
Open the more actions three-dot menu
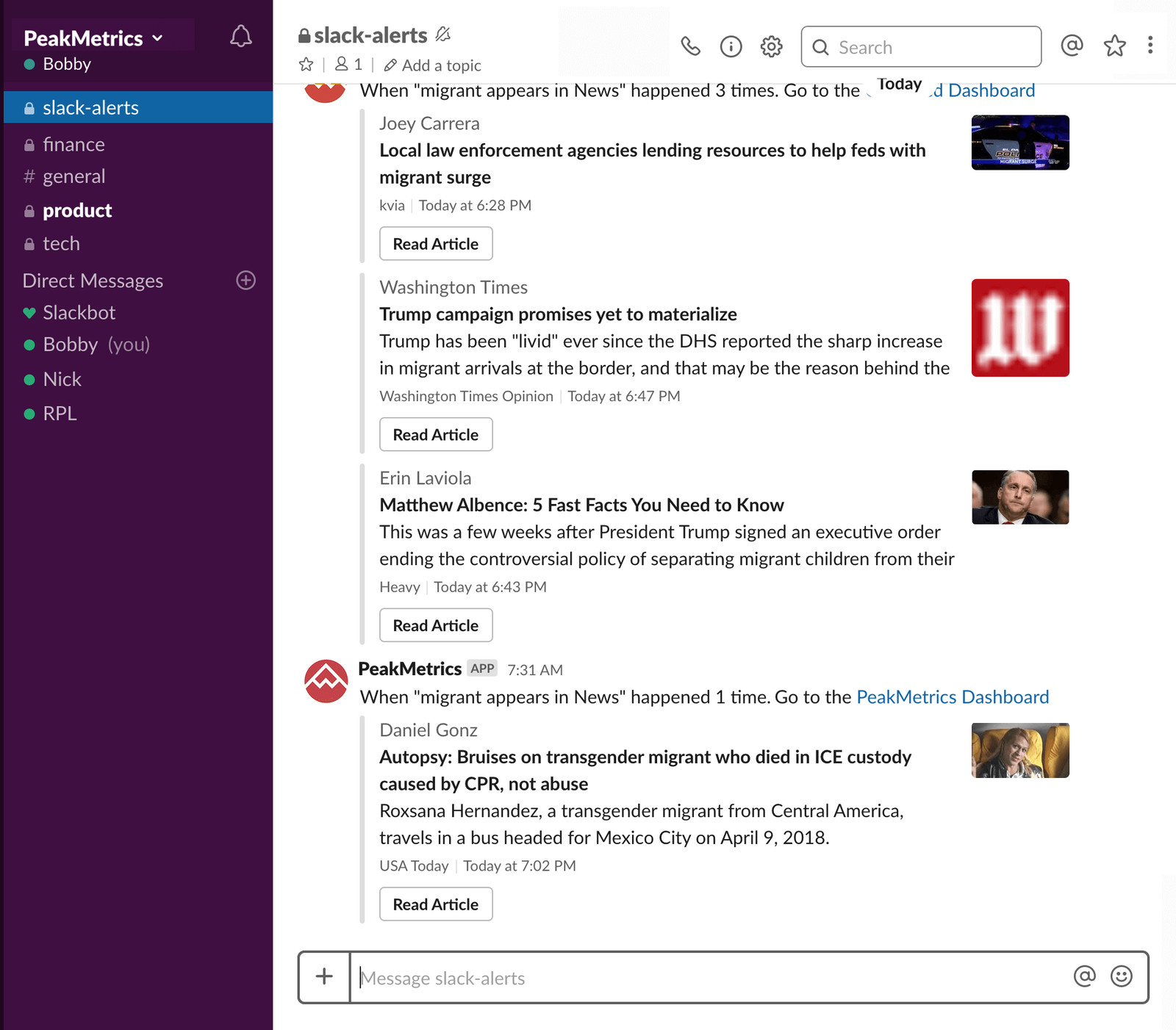[1150, 46]
